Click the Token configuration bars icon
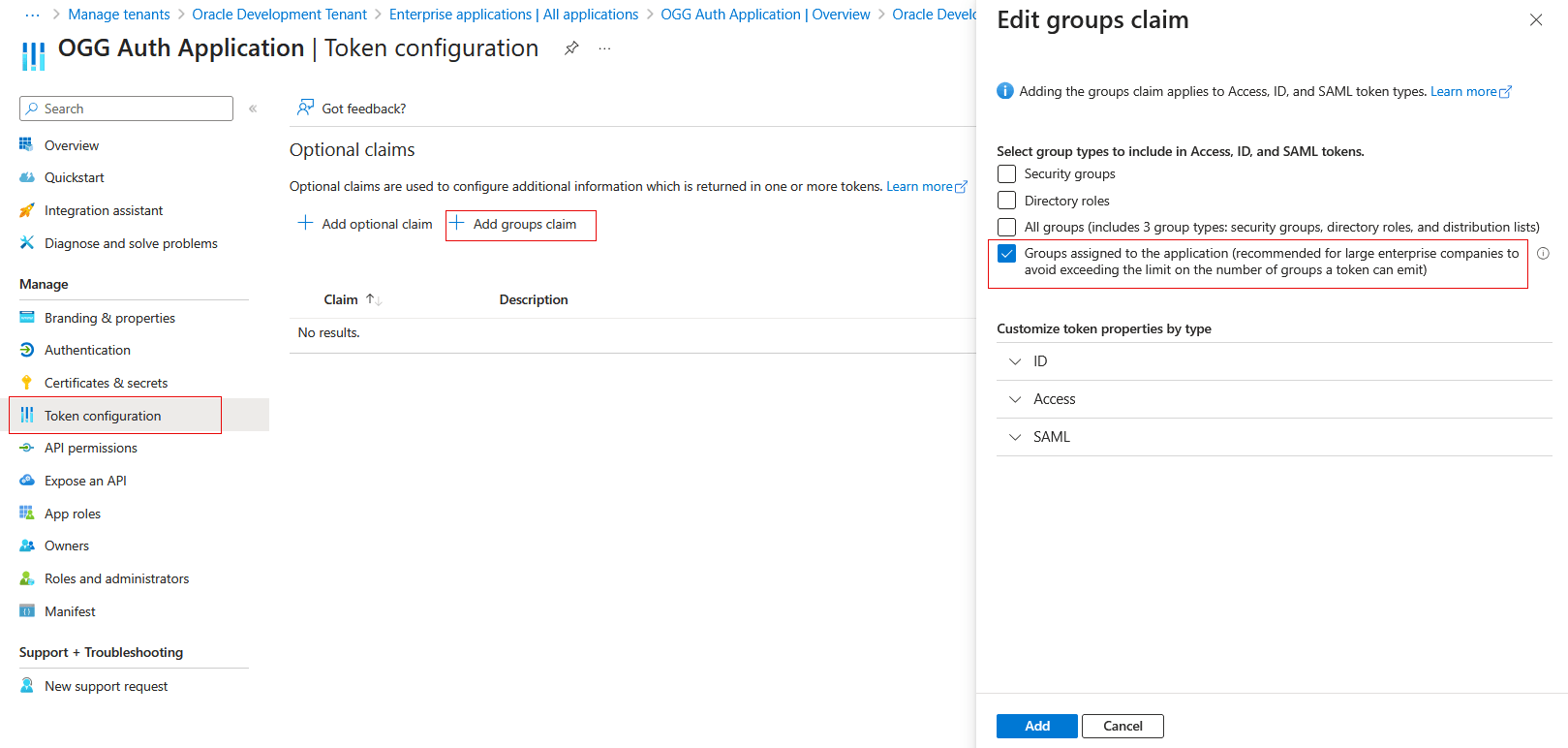This screenshot has width=1568, height=748. point(27,415)
